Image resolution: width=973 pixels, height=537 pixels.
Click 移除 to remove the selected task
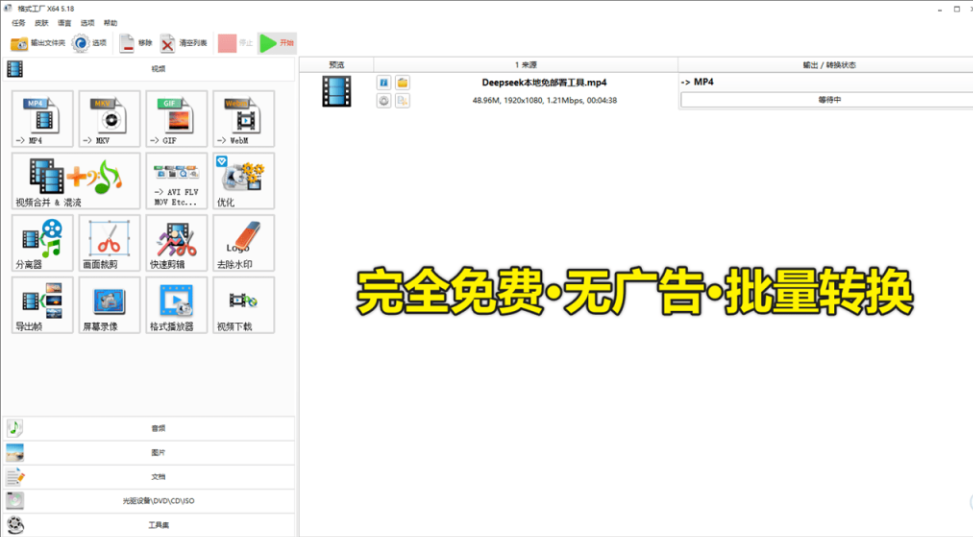tap(136, 43)
